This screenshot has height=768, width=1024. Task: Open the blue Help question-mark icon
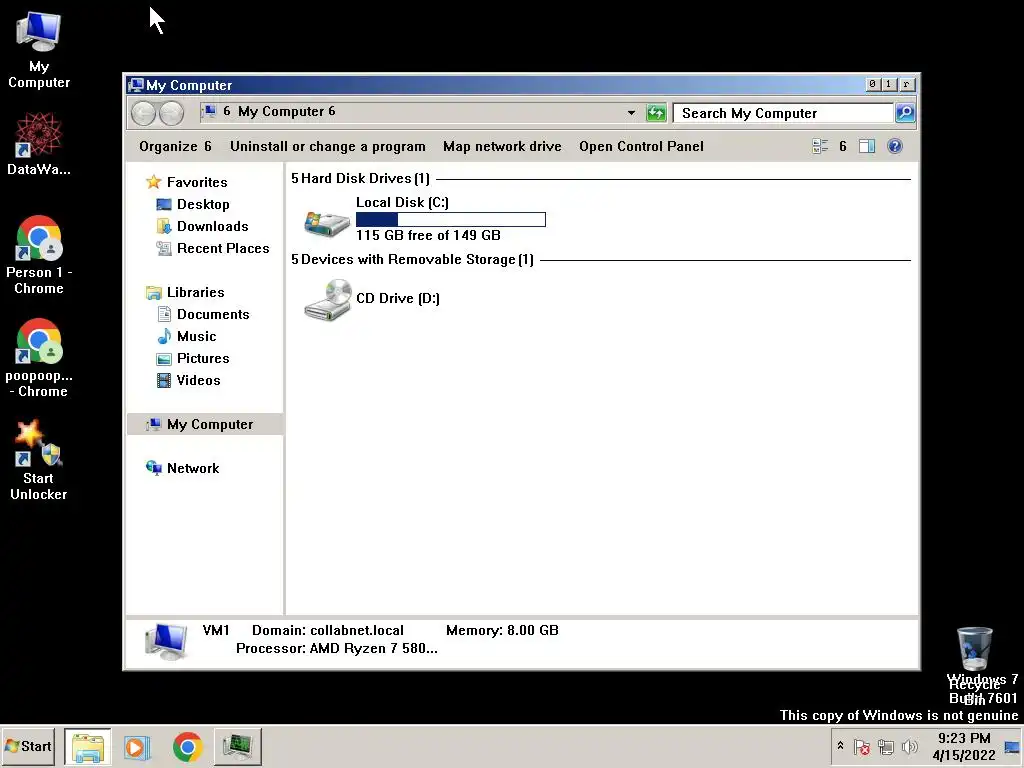(x=895, y=146)
